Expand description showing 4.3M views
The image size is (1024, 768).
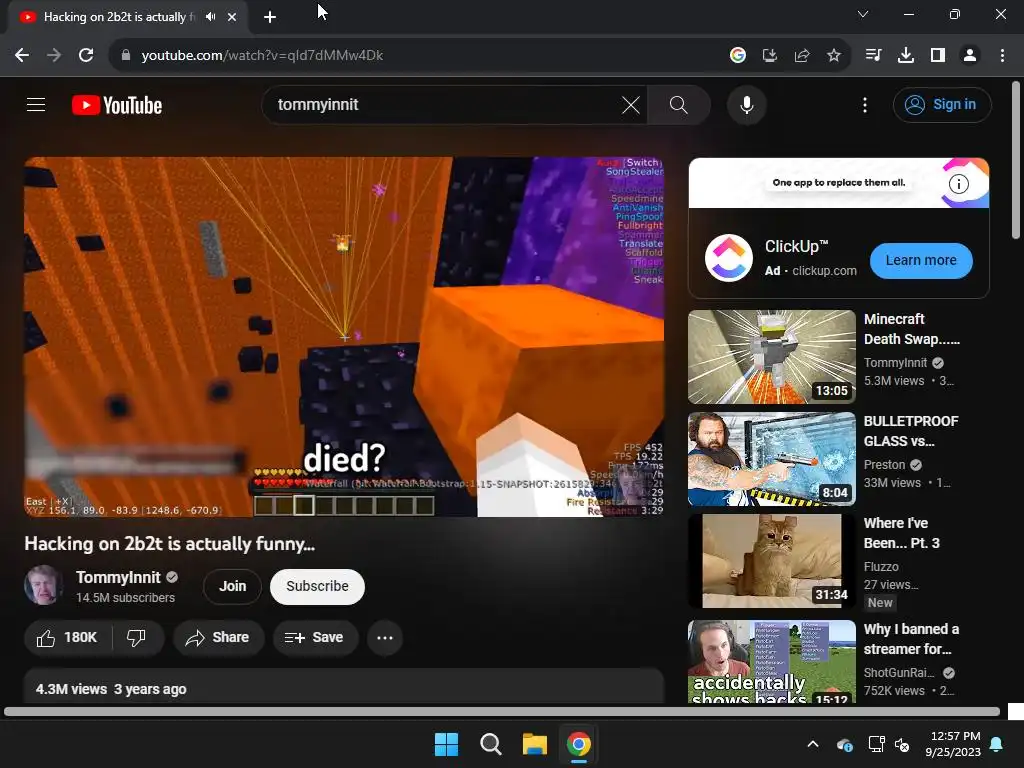(x=344, y=687)
